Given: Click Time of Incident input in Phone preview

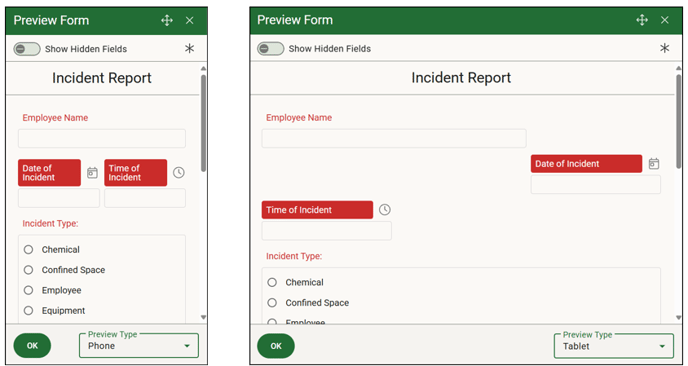Looking at the screenshot, I should [x=145, y=198].
